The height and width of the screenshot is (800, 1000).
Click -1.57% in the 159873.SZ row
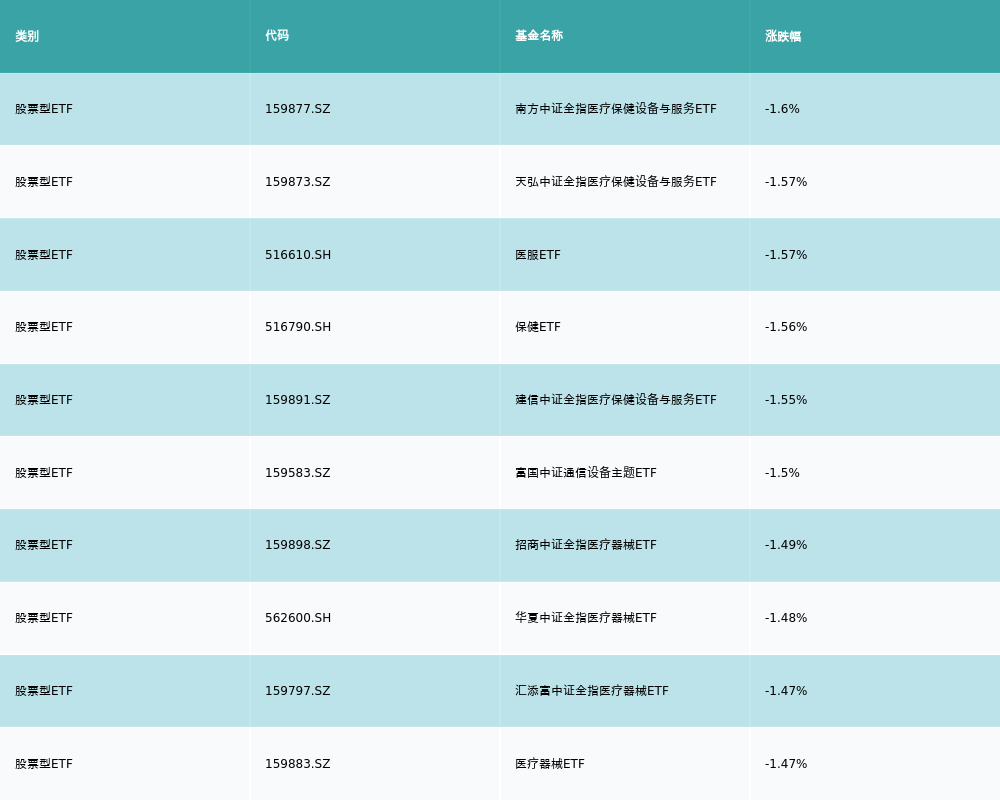pyautogui.click(x=786, y=182)
